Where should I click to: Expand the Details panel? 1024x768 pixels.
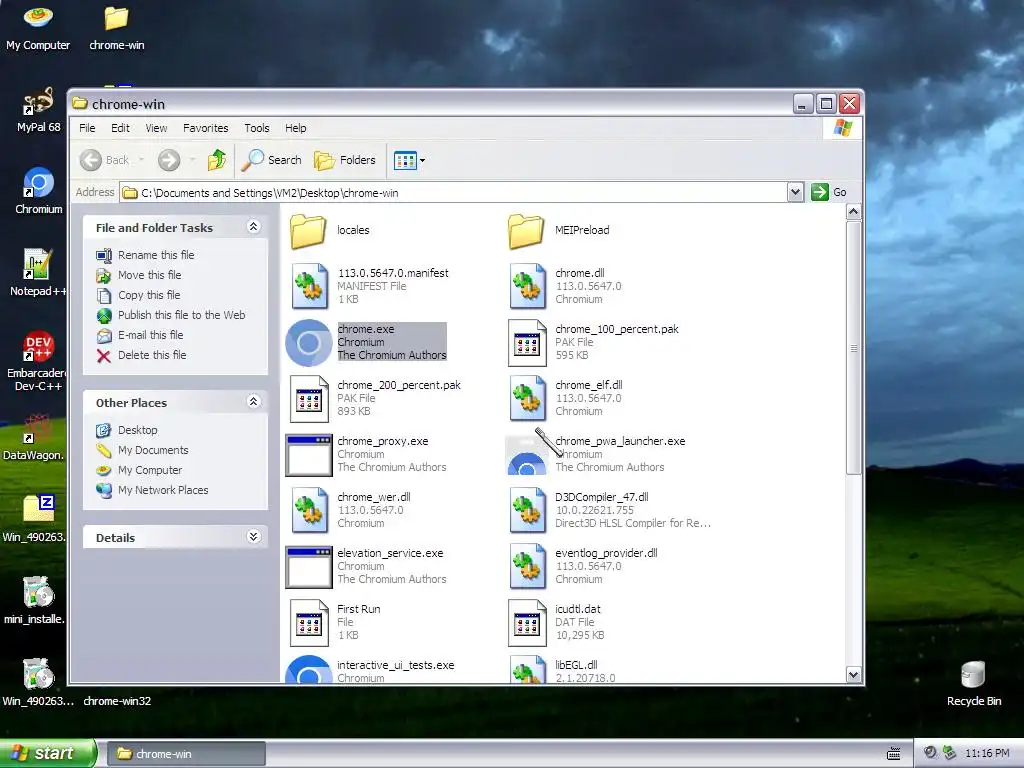(253, 537)
